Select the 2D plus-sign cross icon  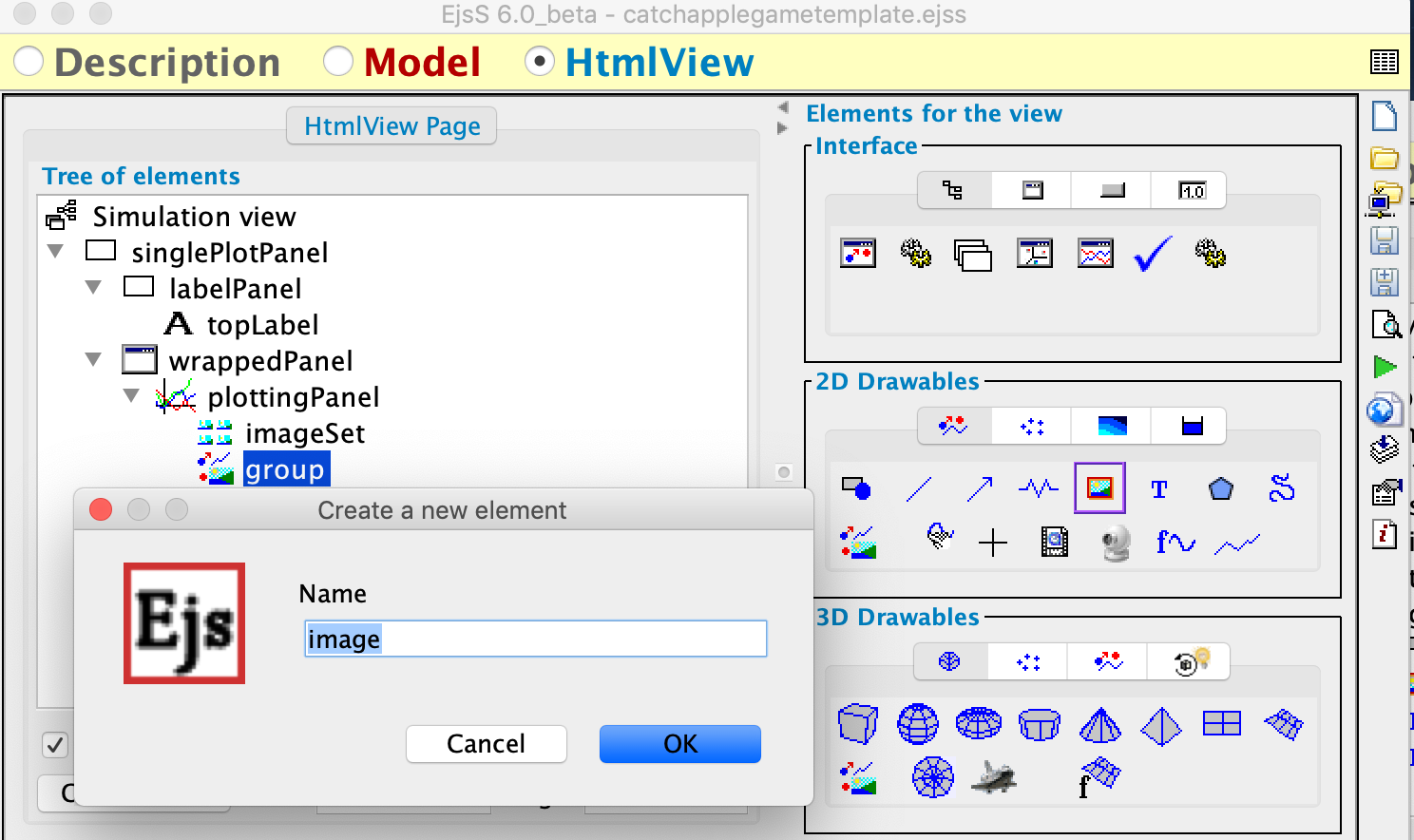[x=993, y=543]
